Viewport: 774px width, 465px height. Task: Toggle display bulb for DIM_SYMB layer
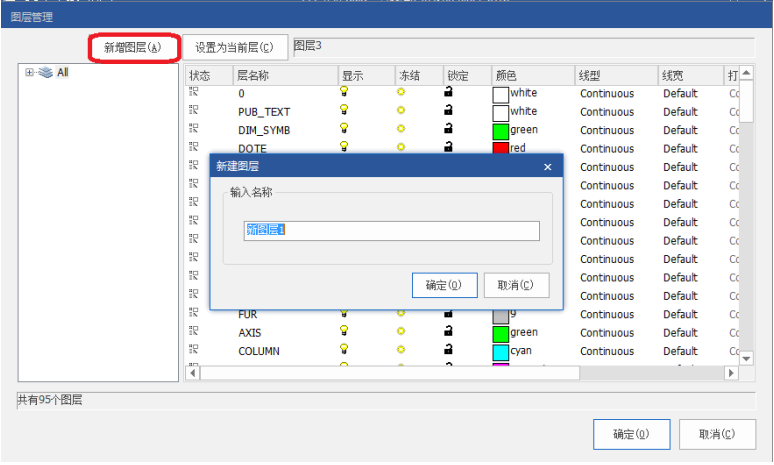(x=344, y=128)
